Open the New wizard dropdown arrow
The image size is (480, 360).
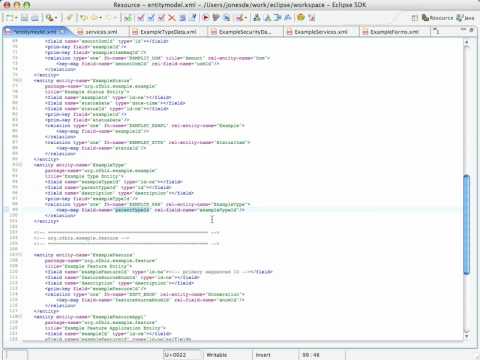tap(16, 18)
